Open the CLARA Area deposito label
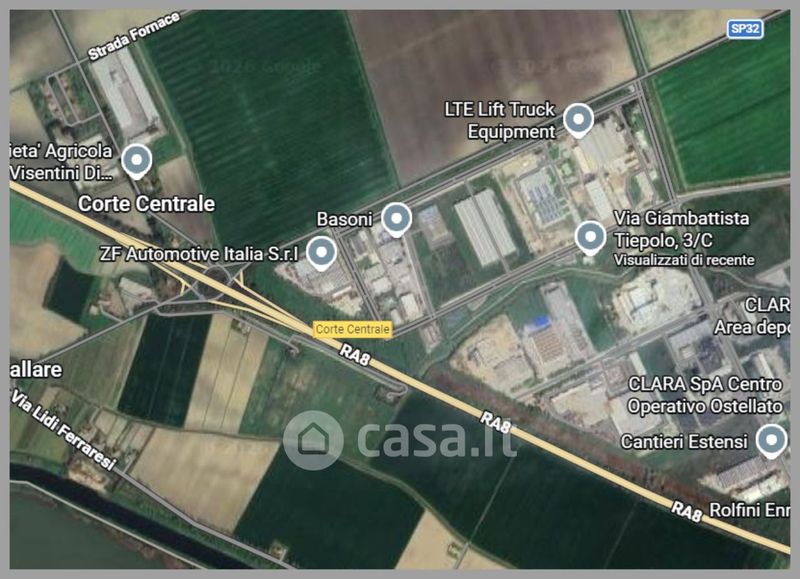The width and height of the screenshot is (800, 579). (752, 316)
